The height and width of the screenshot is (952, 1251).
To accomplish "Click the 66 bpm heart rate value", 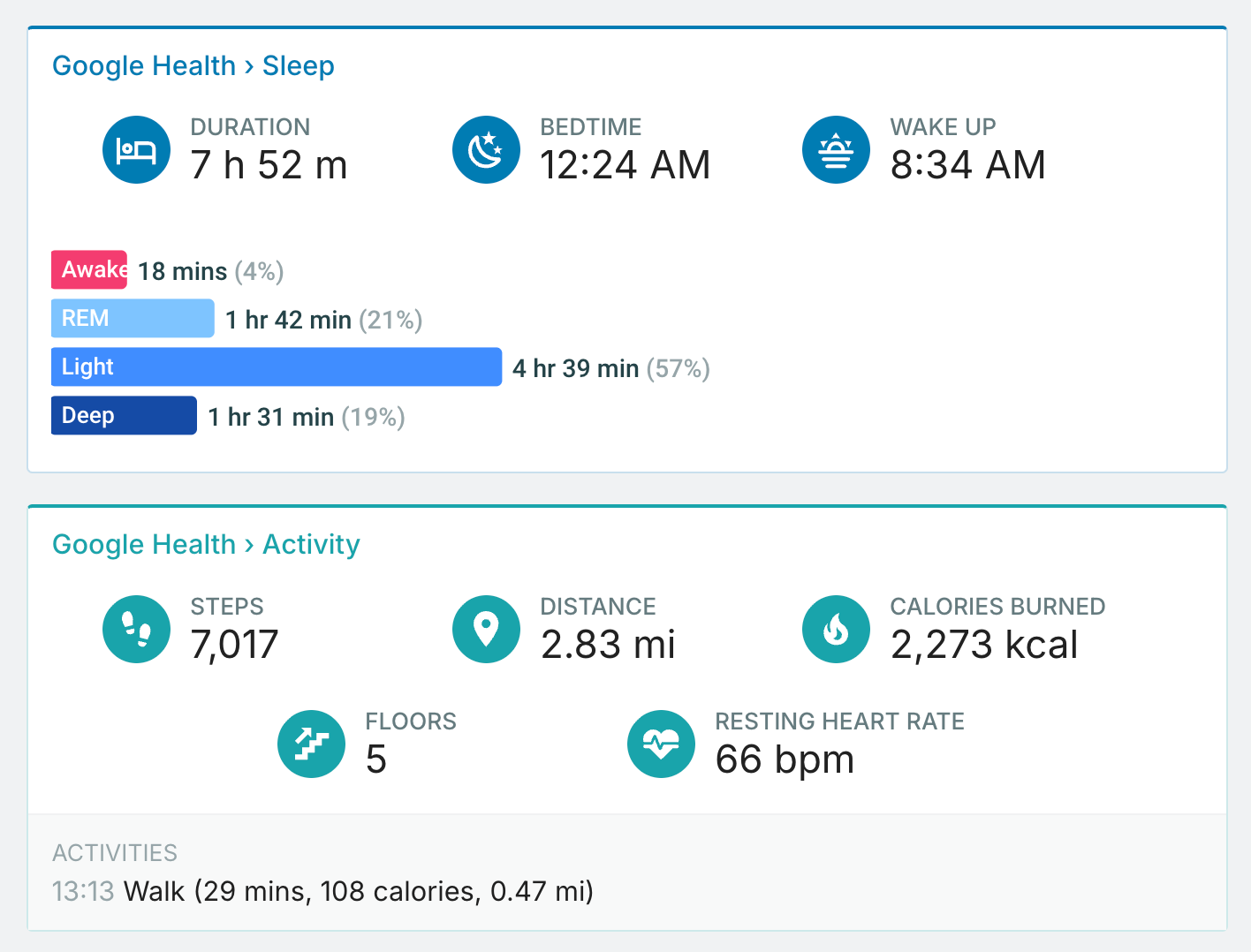I will click(785, 759).
